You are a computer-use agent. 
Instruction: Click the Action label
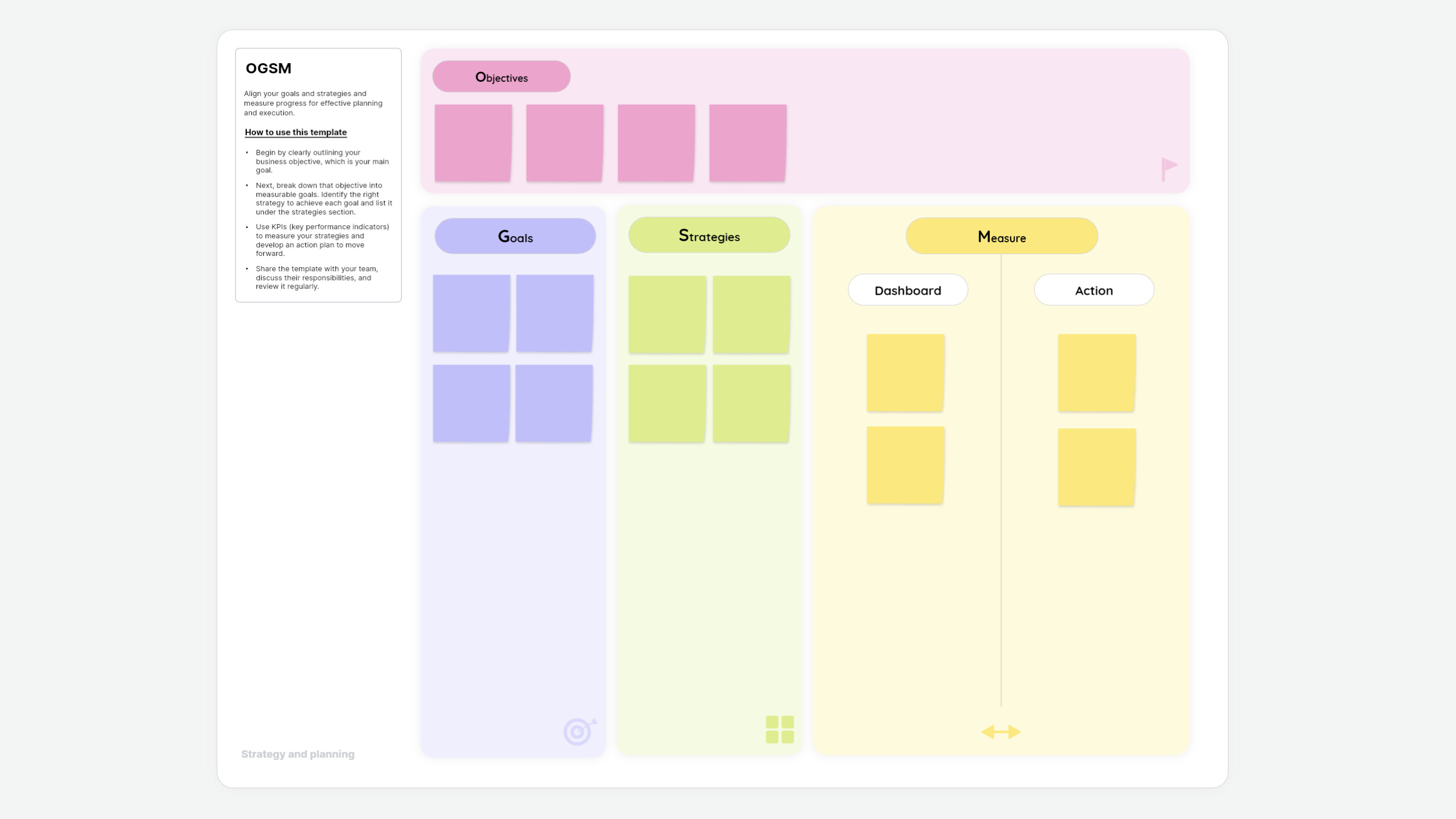pyautogui.click(x=1093, y=291)
